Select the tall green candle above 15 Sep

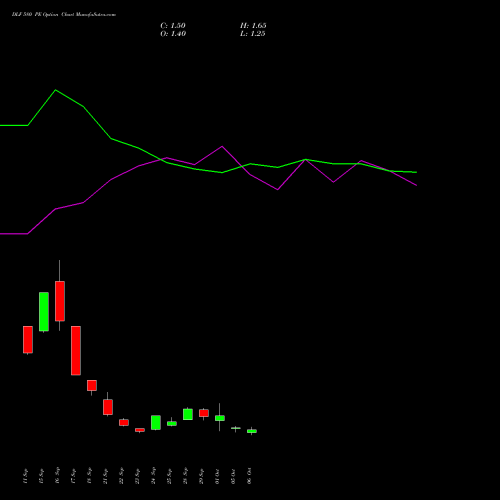(44, 312)
